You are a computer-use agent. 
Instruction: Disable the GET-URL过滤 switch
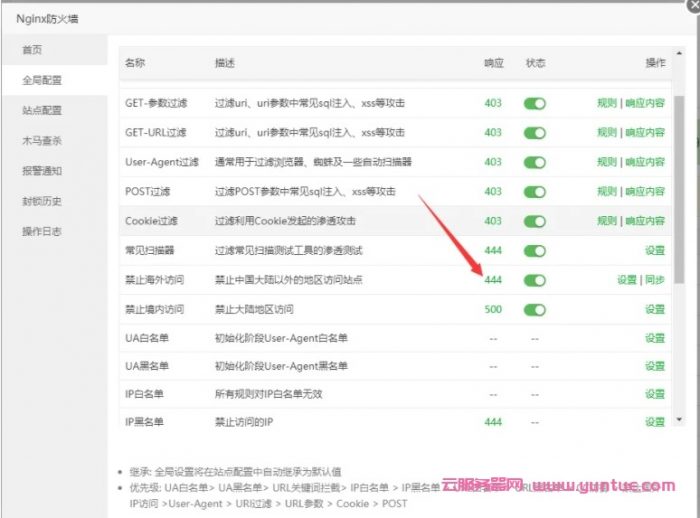tap(535, 132)
